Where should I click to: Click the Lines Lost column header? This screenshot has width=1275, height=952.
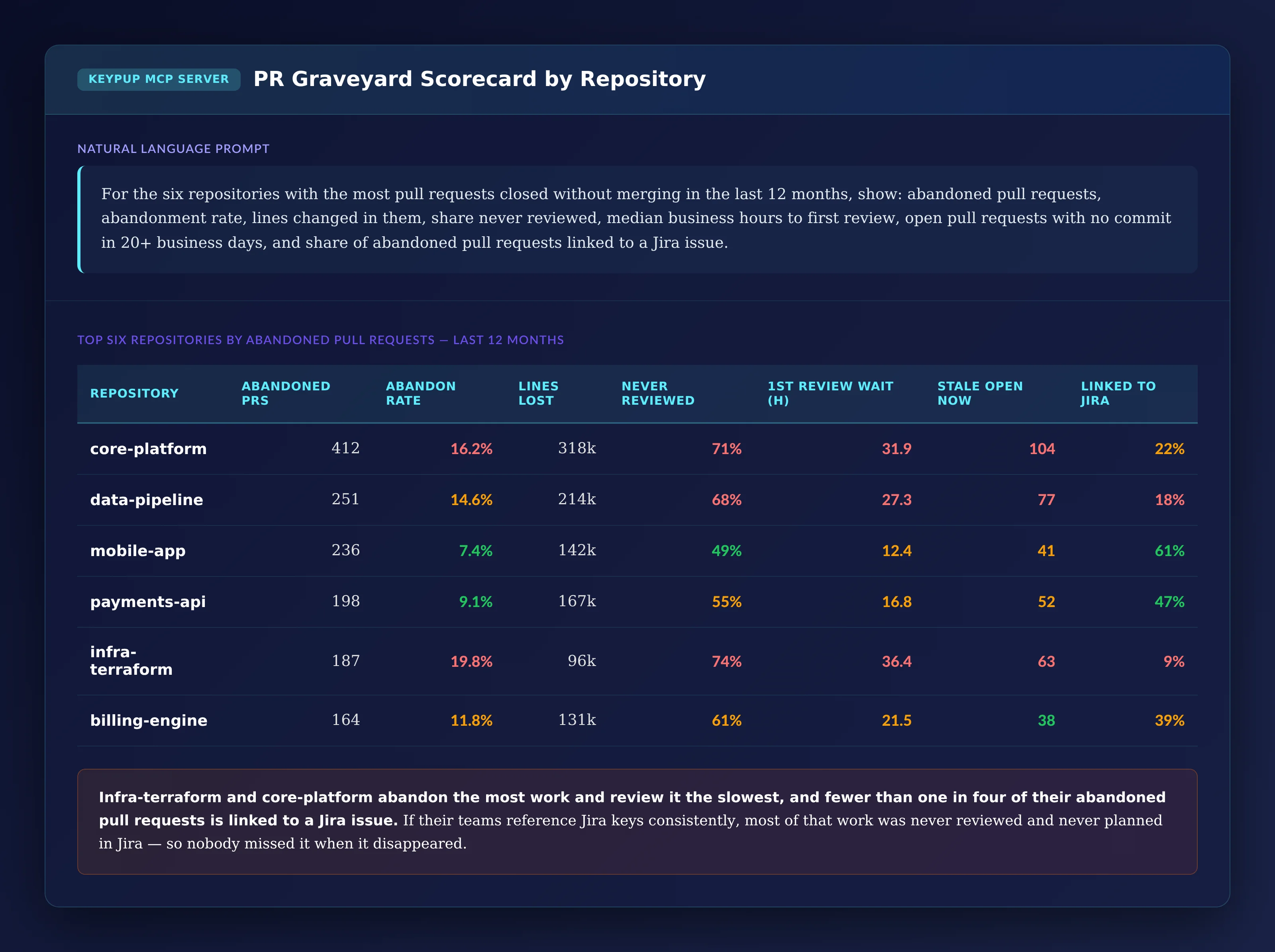(538, 394)
